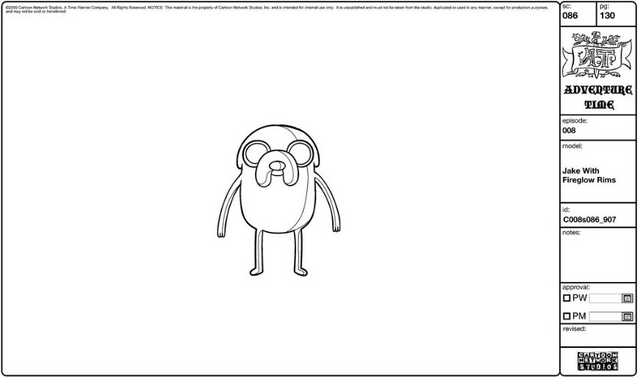
Task: Click the 'approval:' label
Action: 576,287
